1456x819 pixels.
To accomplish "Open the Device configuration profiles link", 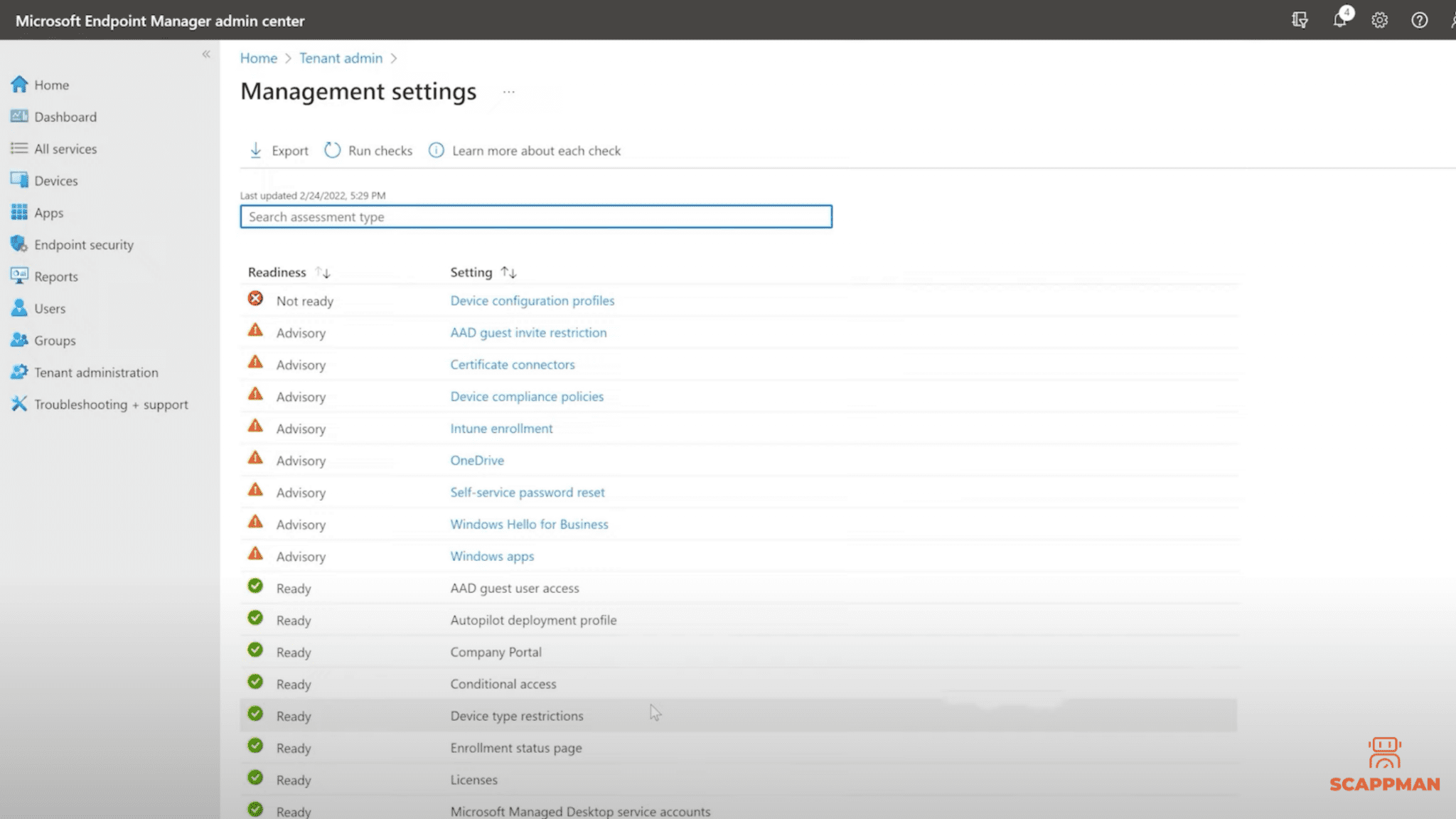I will coord(532,300).
